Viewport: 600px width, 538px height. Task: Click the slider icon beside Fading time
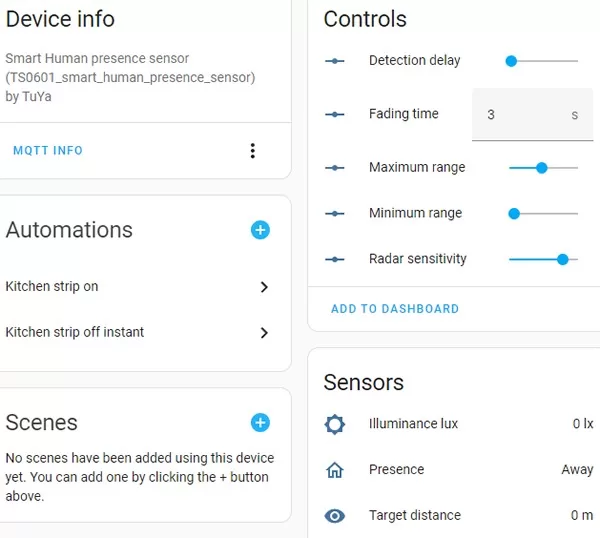[x=335, y=114]
